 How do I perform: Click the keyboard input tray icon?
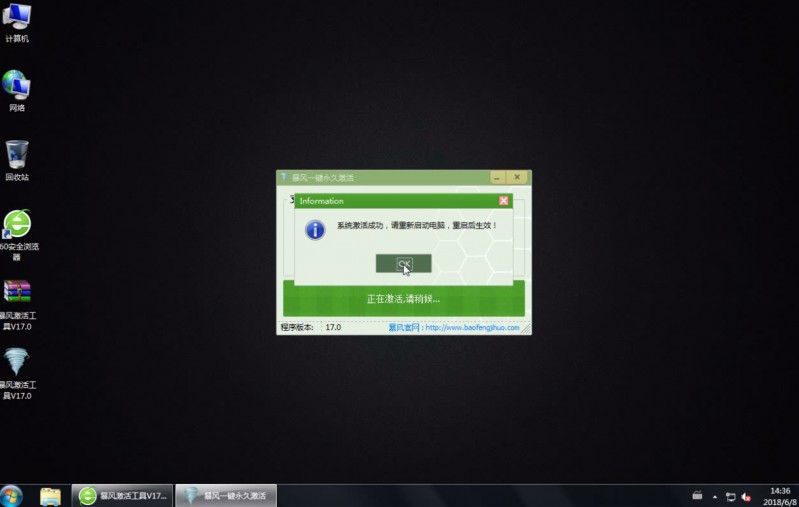[x=698, y=495]
